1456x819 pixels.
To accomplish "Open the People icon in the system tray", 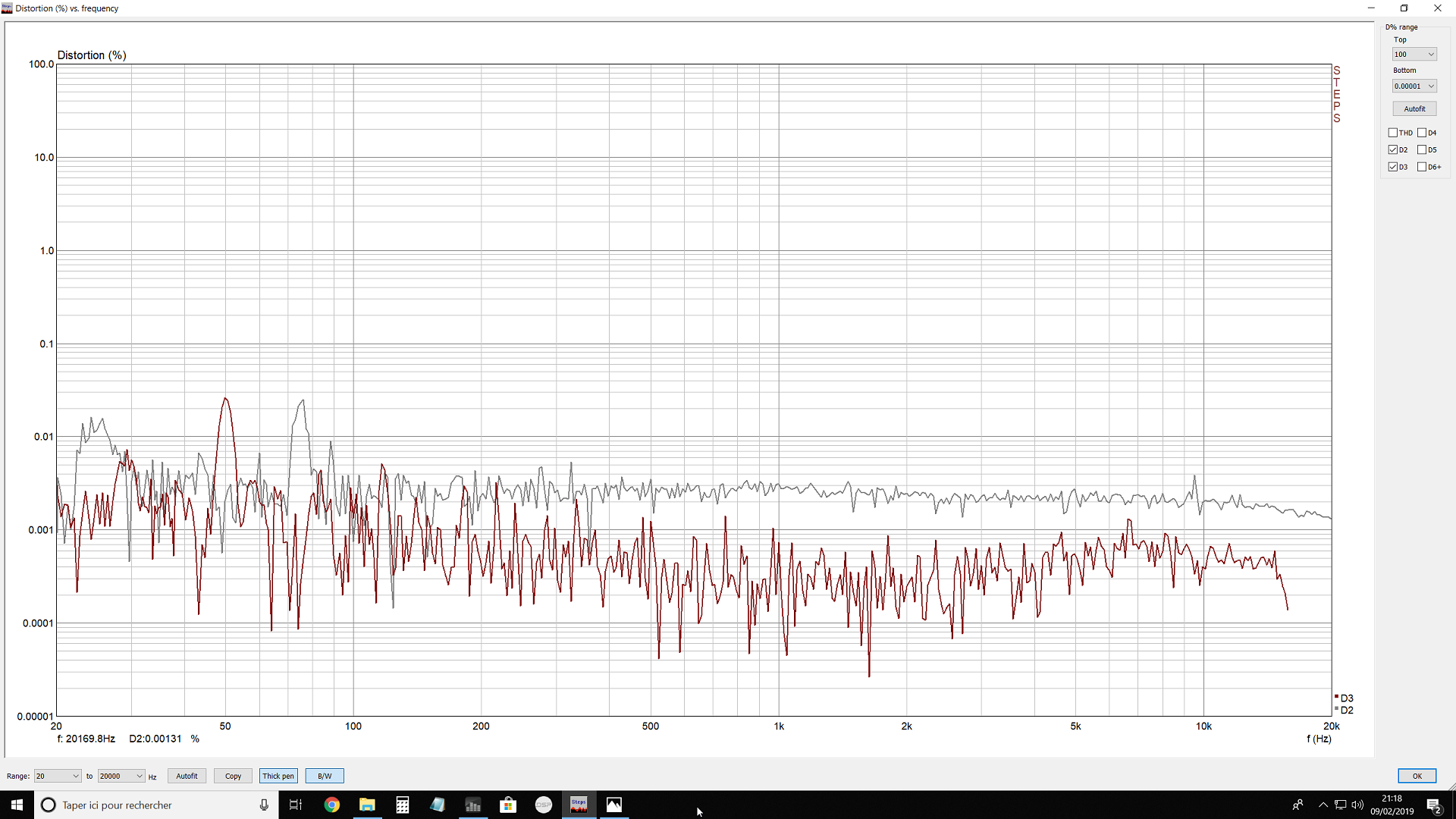I will [1298, 805].
